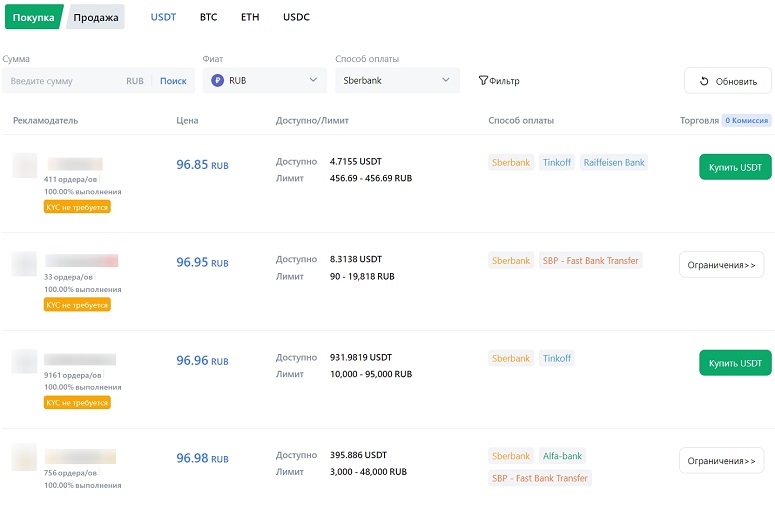Expand the Sberbank payment method dropdown
Image resolution: width=775 pixels, height=510 pixels.
click(397, 81)
